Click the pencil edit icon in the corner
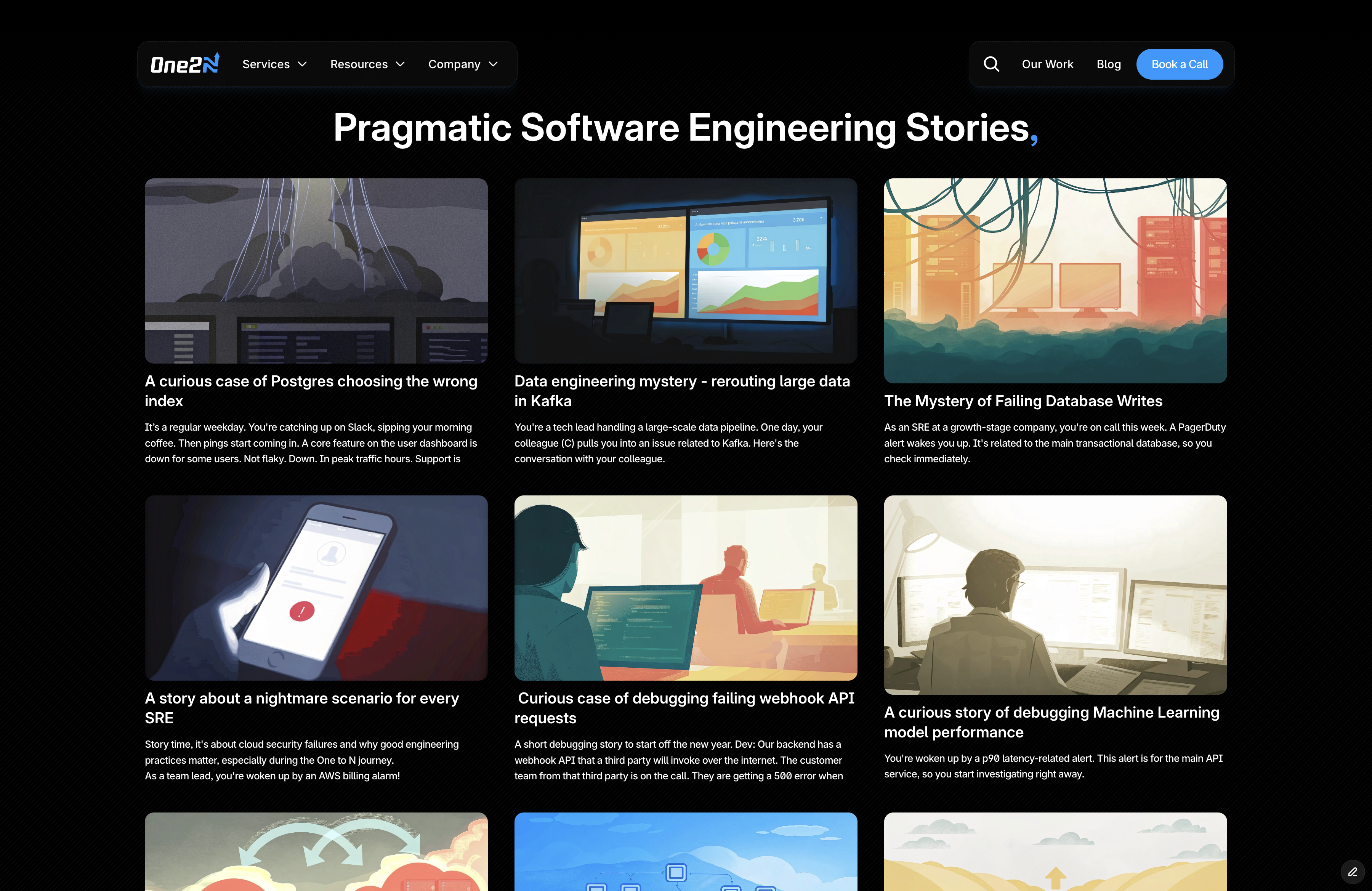The width and height of the screenshot is (1372, 891). (x=1353, y=872)
